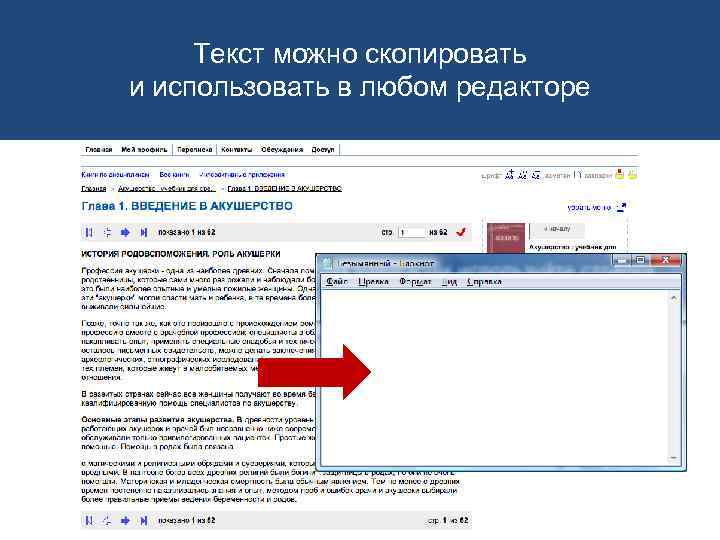Open the Акушерство учебник breadcrumb link

[167, 189]
